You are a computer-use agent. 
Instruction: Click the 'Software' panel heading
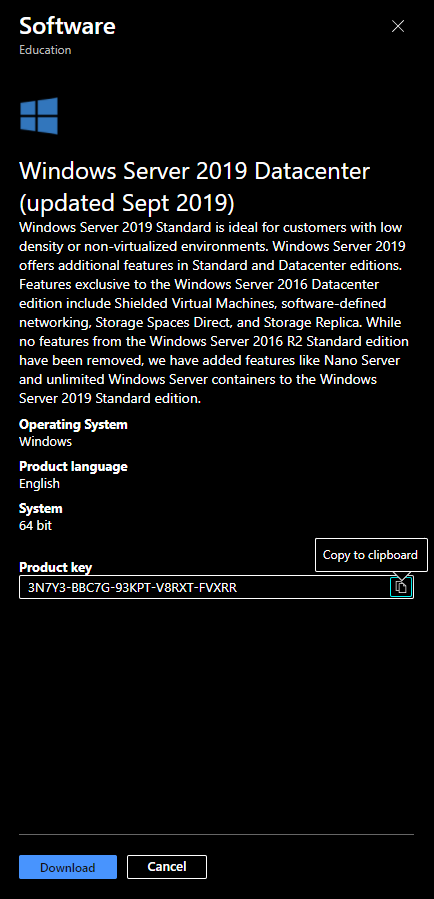pos(67,26)
